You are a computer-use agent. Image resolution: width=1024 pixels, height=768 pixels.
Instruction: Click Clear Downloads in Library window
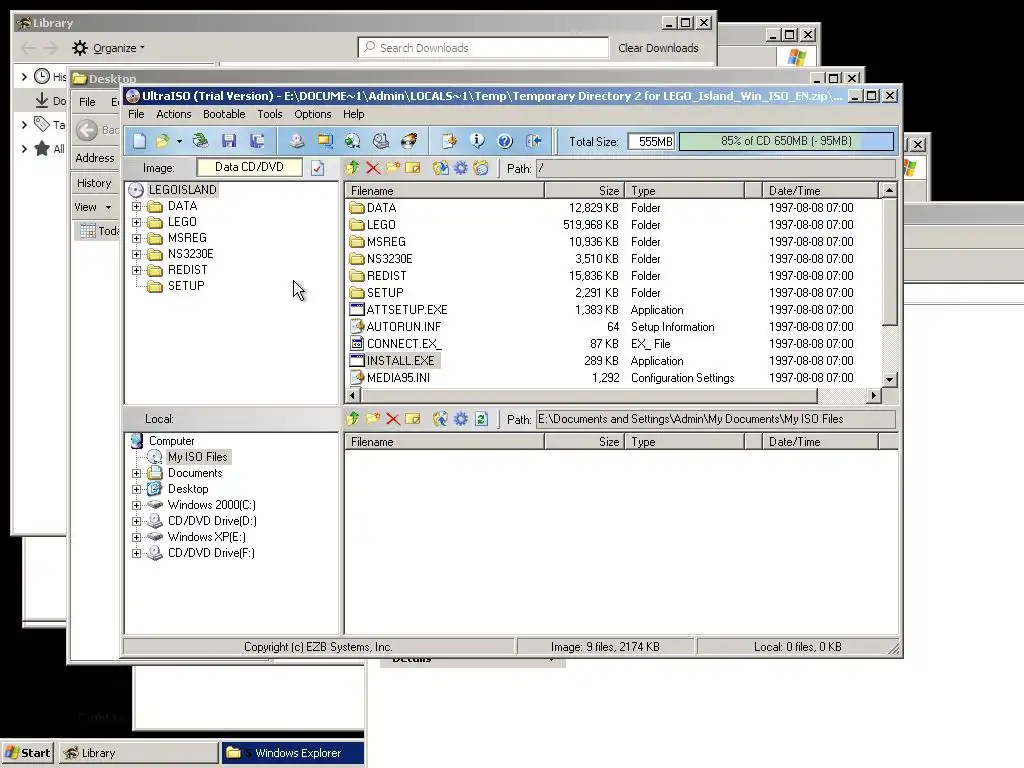tap(658, 48)
